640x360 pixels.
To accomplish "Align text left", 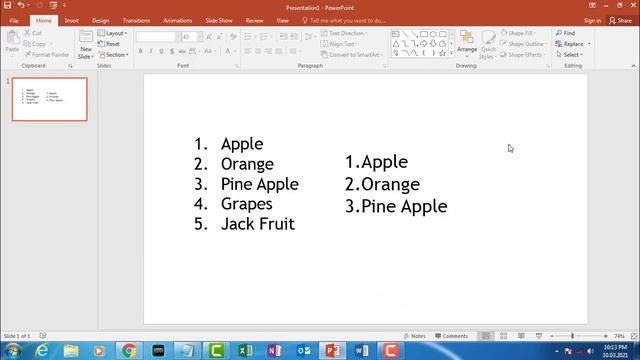I will point(248,51).
